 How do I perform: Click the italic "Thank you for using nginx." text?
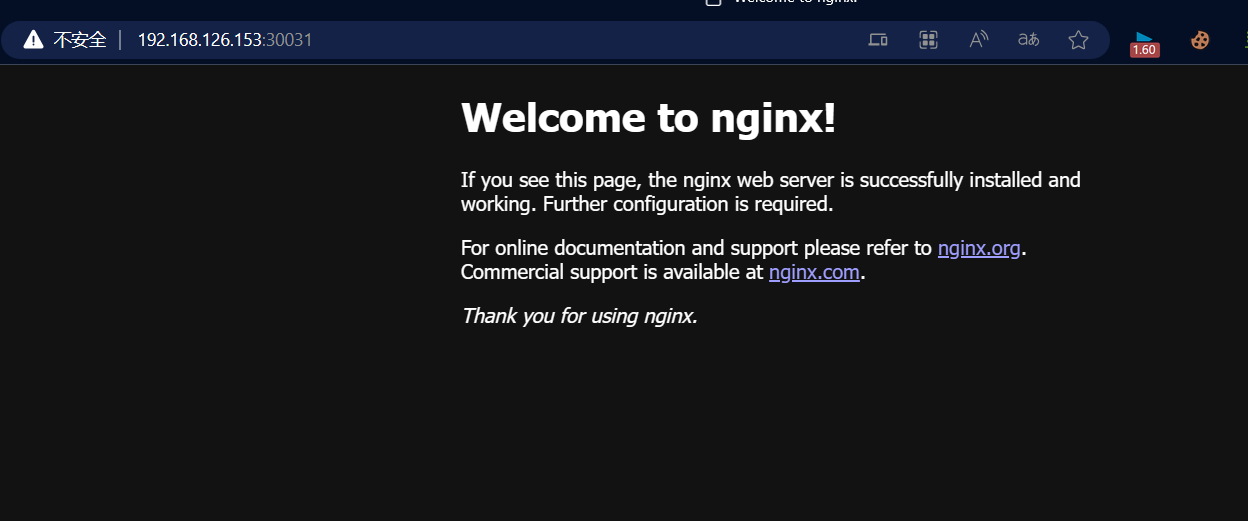(x=579, y=316)
